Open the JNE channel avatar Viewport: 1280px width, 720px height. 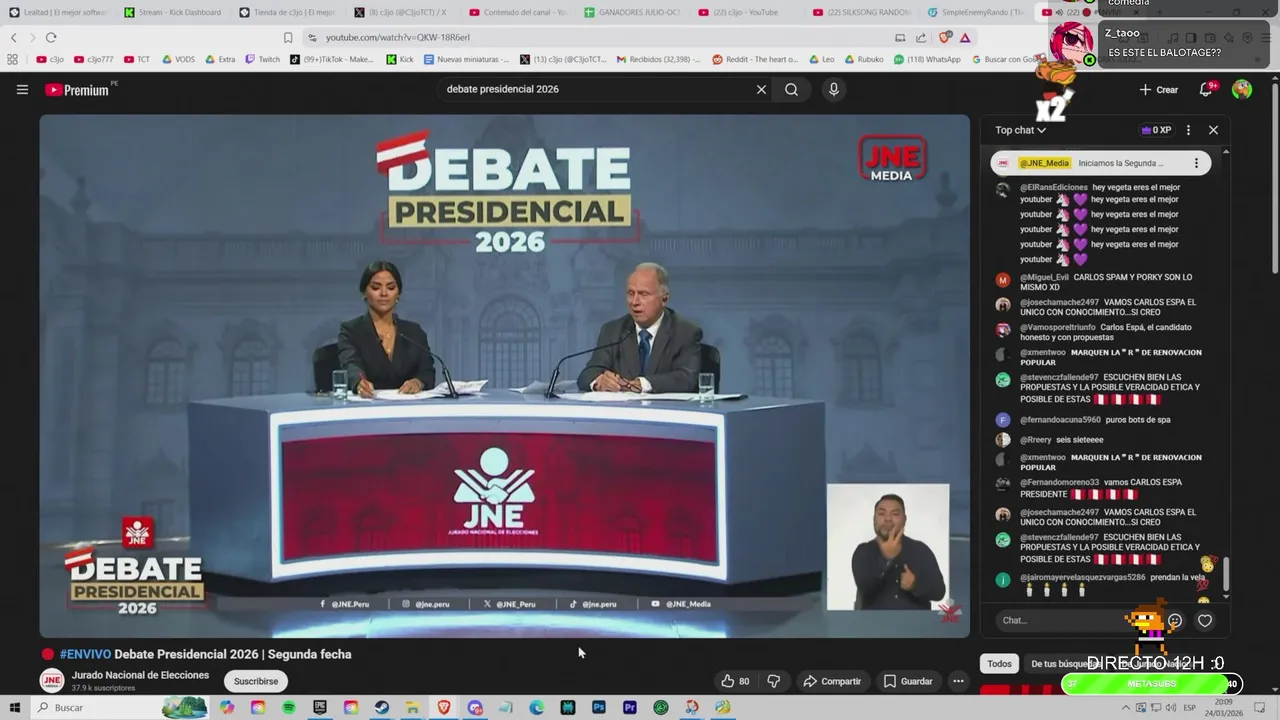(52, 681)
